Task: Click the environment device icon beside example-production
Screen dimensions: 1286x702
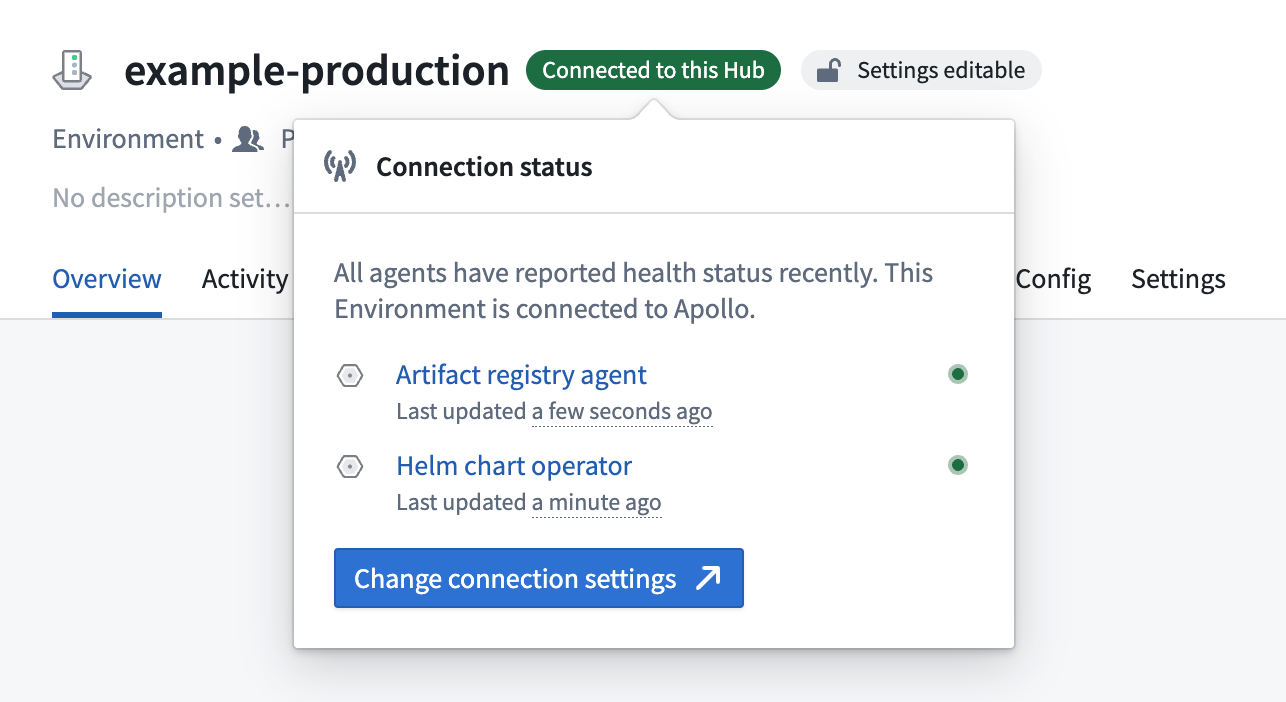Action: pos(70,70)
